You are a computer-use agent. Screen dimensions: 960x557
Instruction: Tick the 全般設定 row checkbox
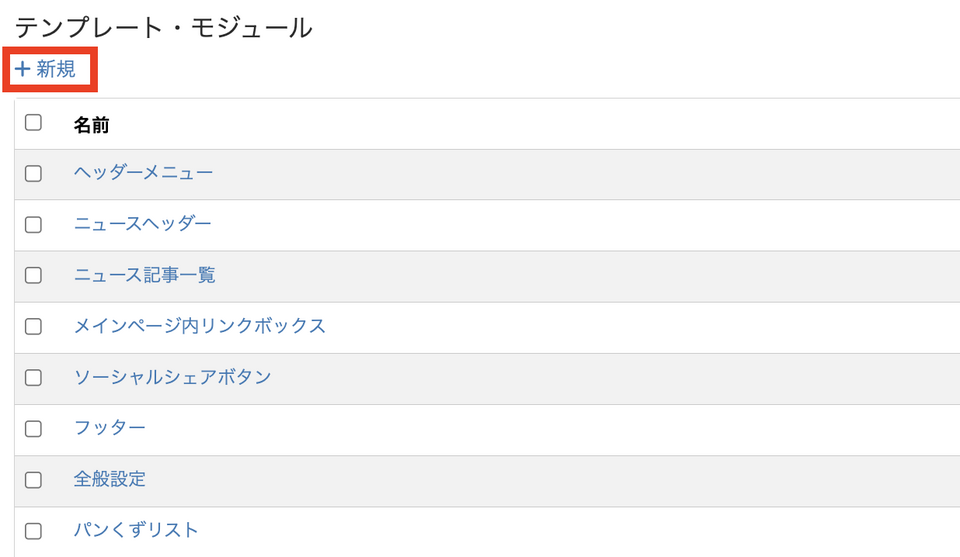click(33, 480)
